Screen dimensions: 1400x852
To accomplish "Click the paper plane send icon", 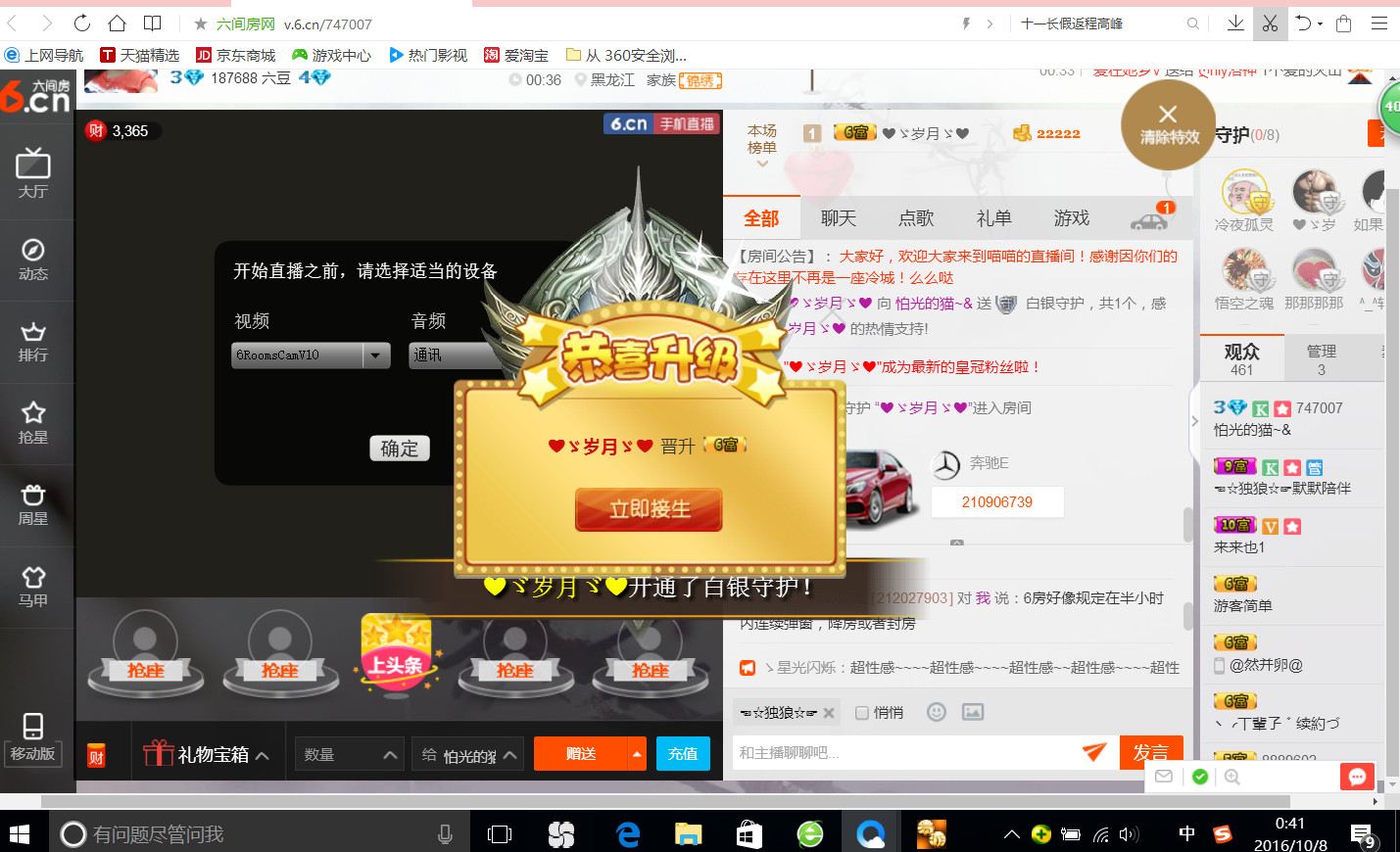I will point(1094,751).
